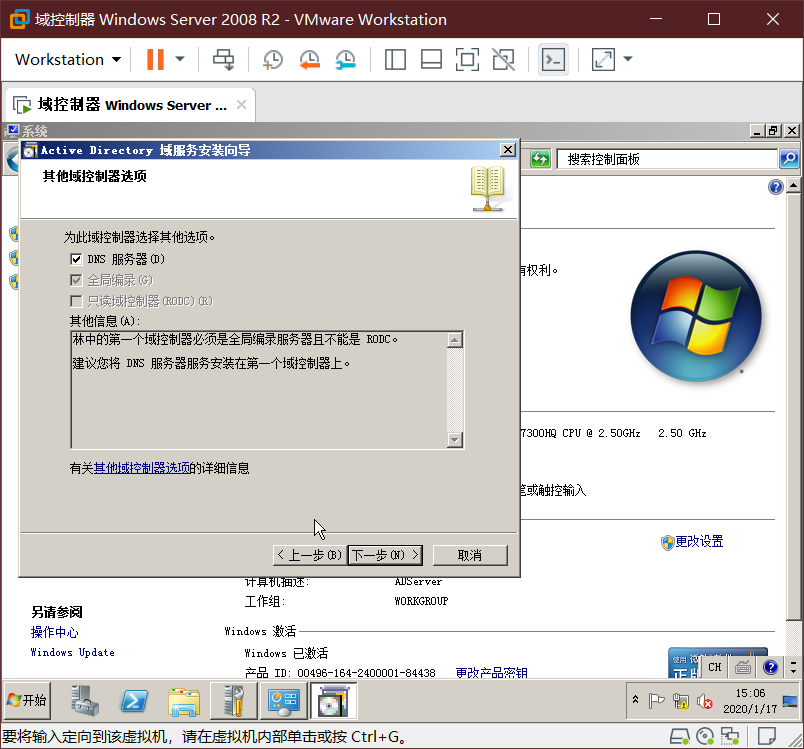Toggle the DNS 服务器 checkbox
Image resolution: width=804 pixels, height=749 pixels.
coord(76,259)
